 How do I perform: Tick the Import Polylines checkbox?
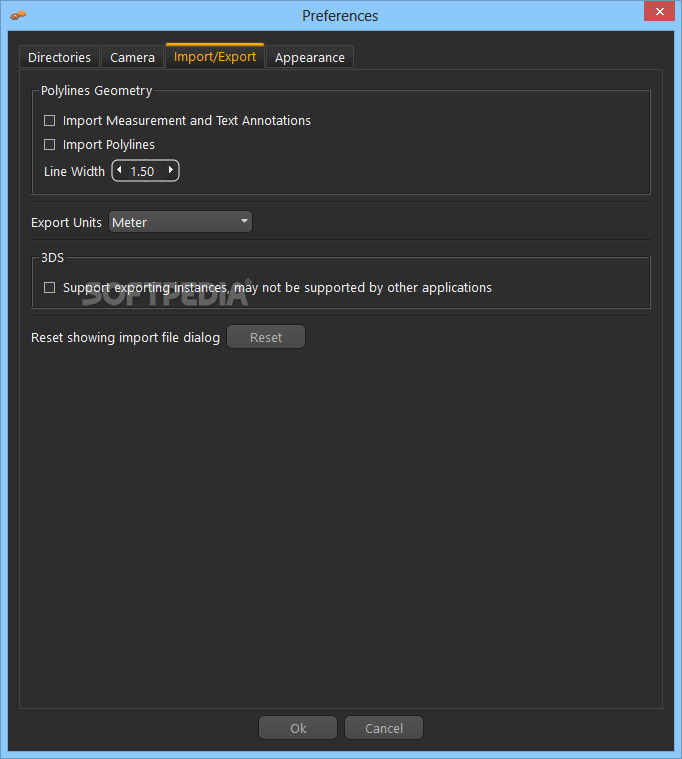[x=49, y=145]
